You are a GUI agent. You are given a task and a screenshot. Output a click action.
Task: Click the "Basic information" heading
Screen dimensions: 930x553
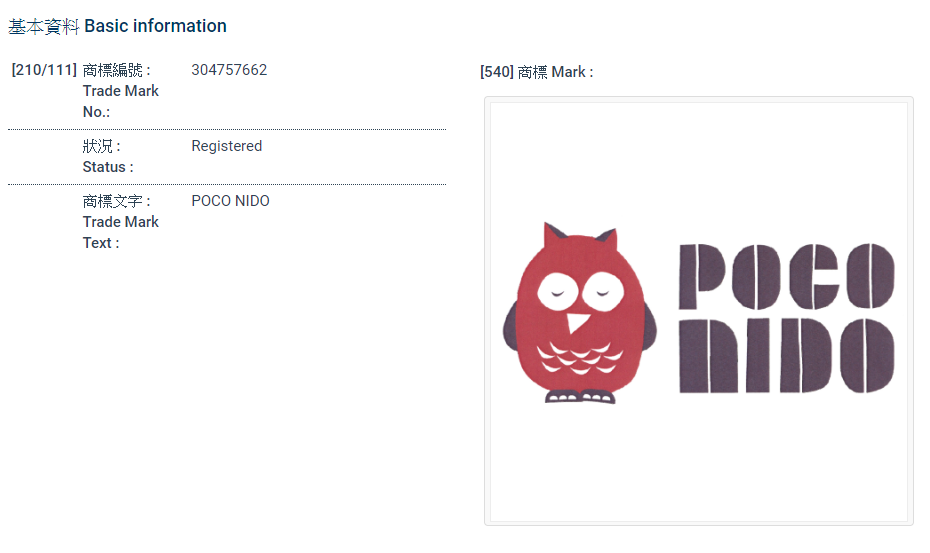[x=162, y=26]
